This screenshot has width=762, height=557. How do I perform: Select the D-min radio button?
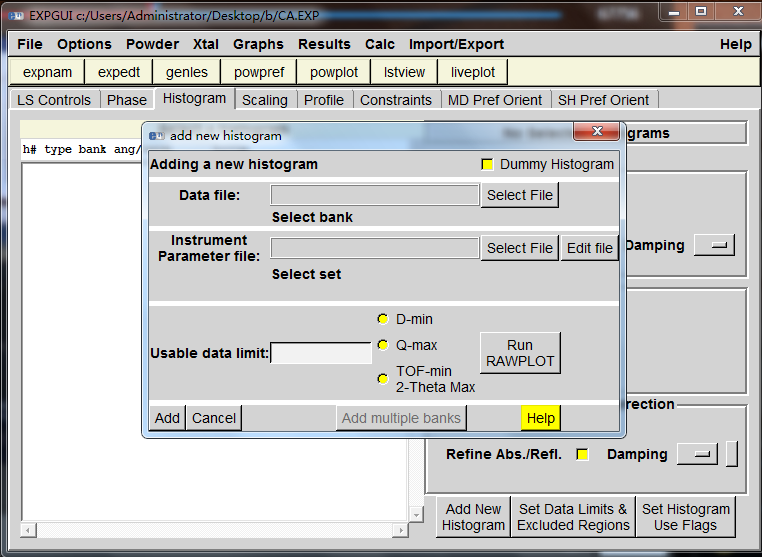pyautogui.click(x=383, y=319)
